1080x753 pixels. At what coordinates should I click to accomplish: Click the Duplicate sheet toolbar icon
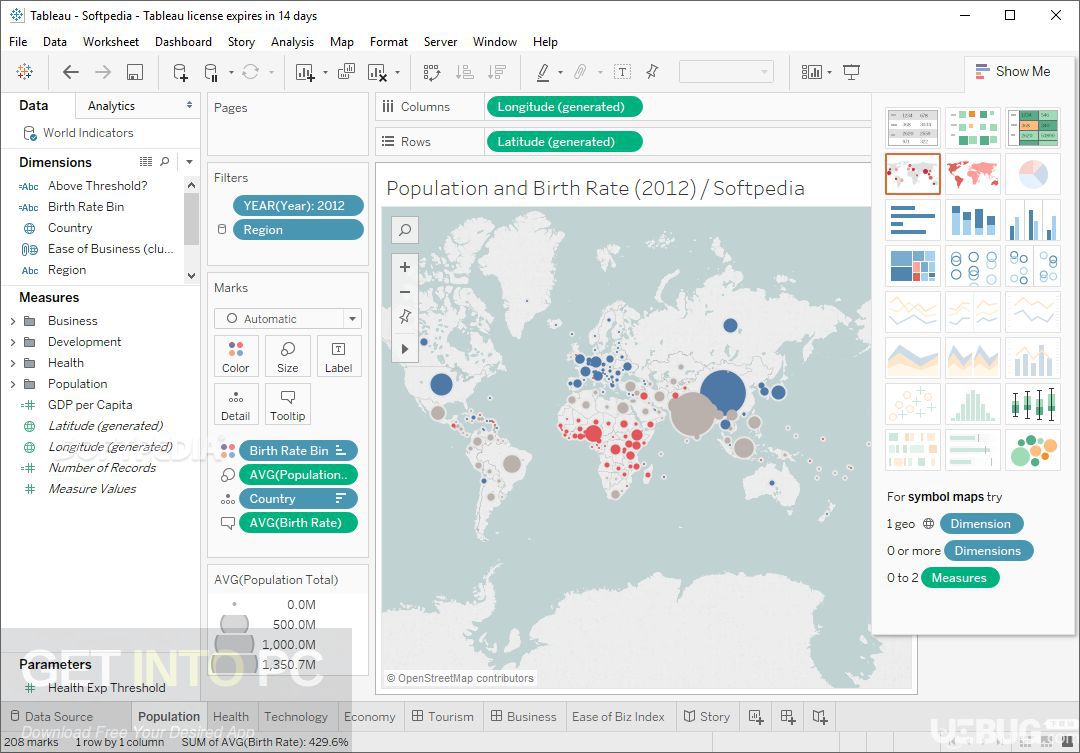click(346, 71)
